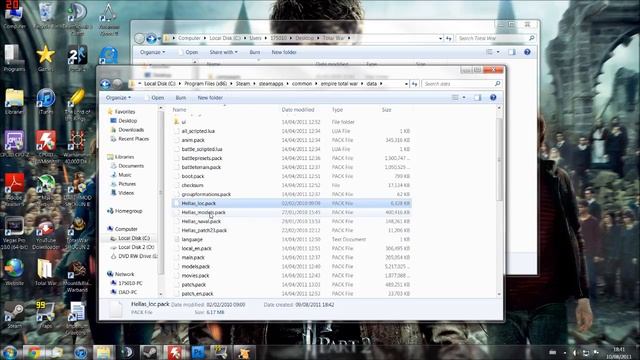Open Organize menu in Total War window

click(x=152, y=52)
